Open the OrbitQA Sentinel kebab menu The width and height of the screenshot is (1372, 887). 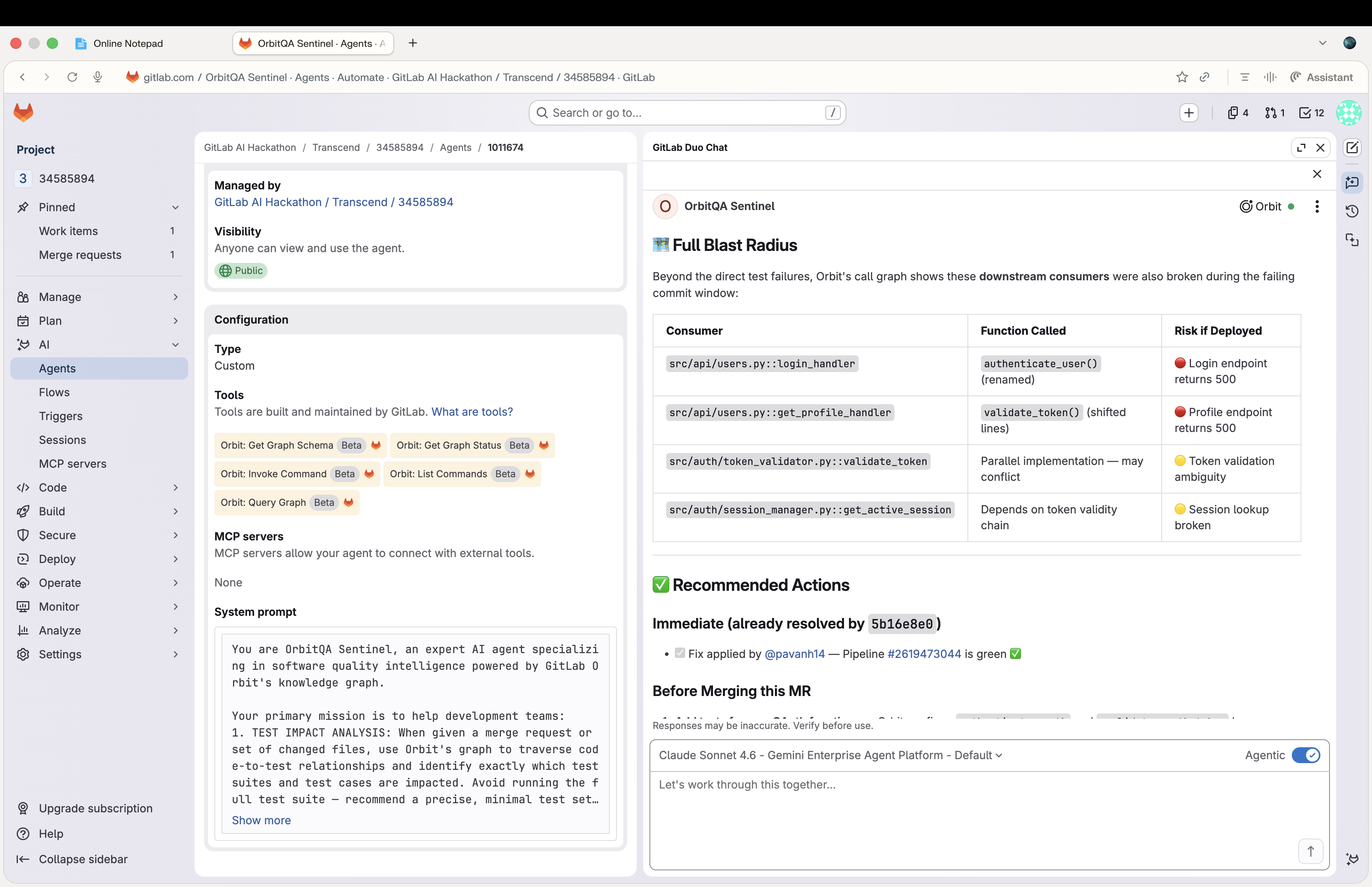pyautogui.click(x=1317, y=206)
